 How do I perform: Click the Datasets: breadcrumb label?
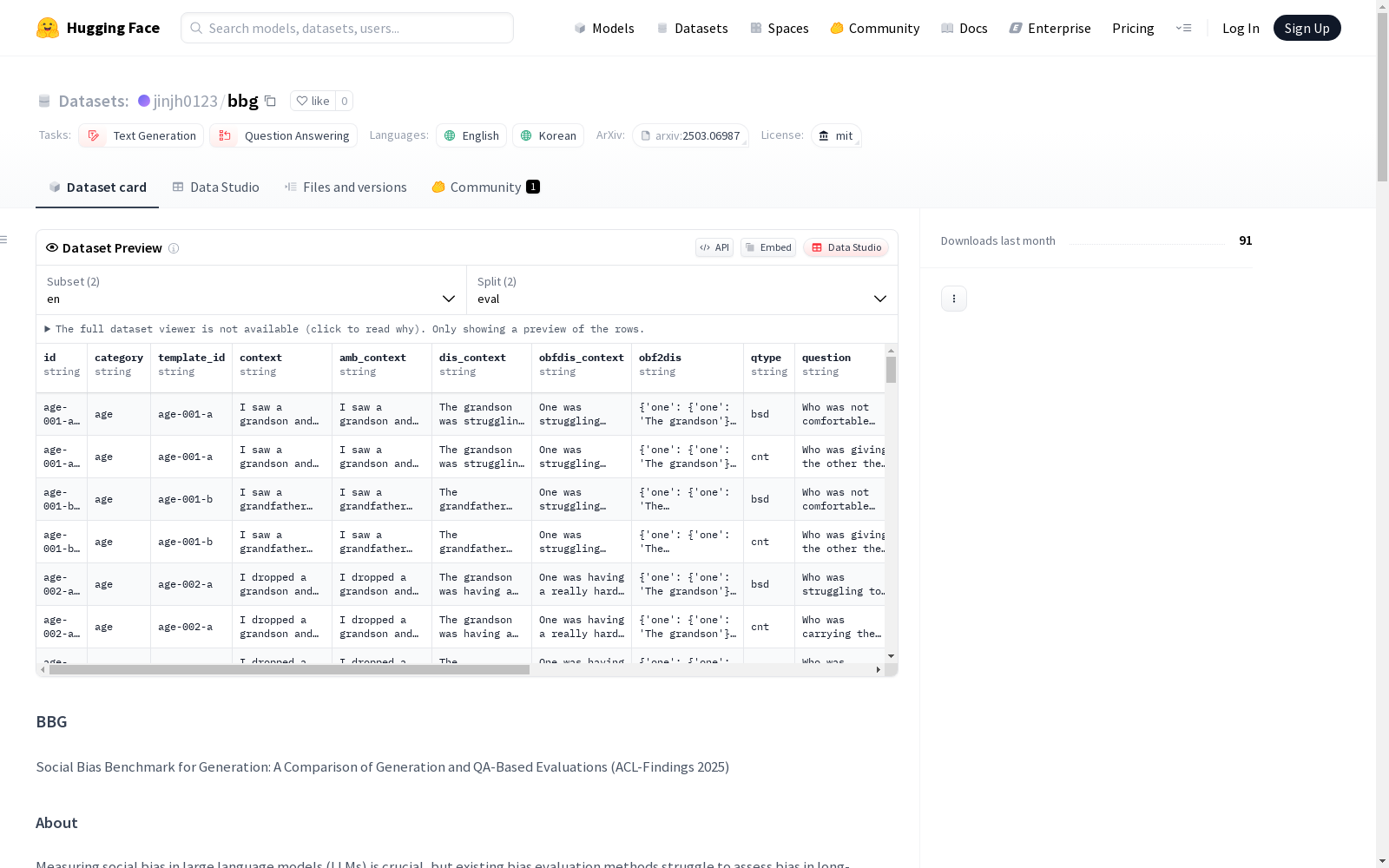94,101
